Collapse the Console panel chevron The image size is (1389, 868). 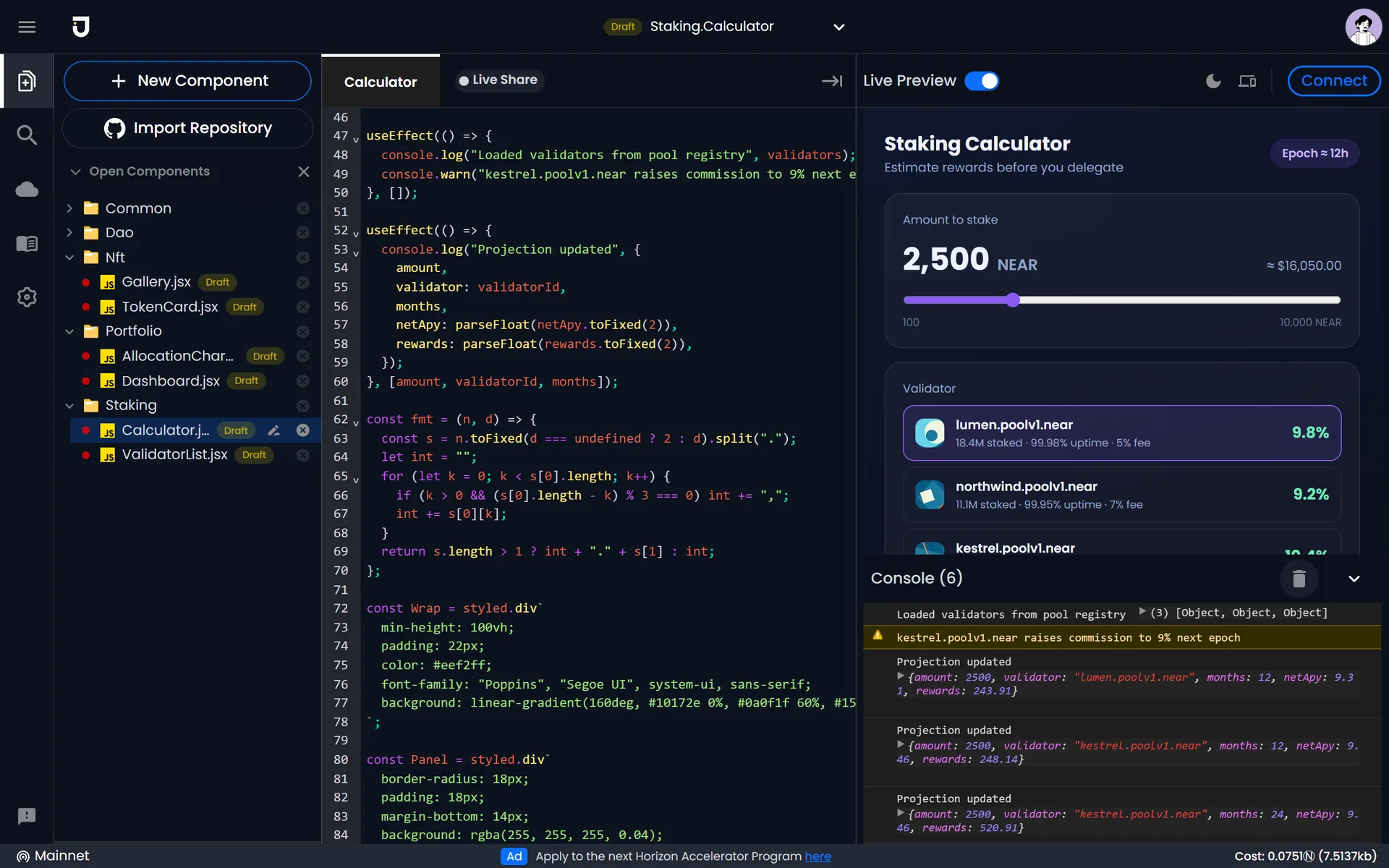click(x=1354, y=579)
